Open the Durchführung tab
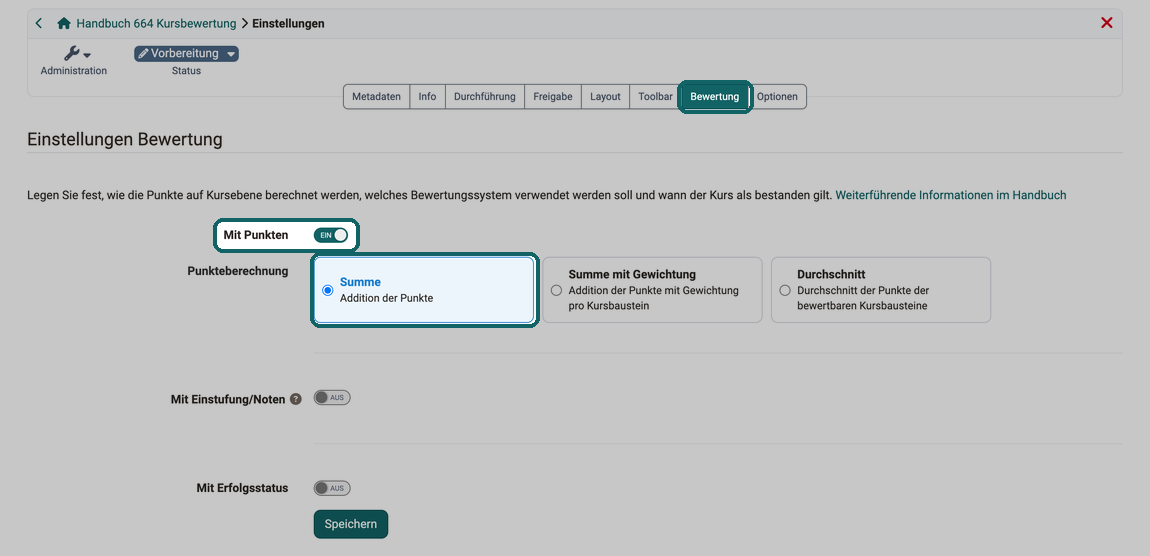Viewport: 1150px width, 556px height. tap(485, 97)
